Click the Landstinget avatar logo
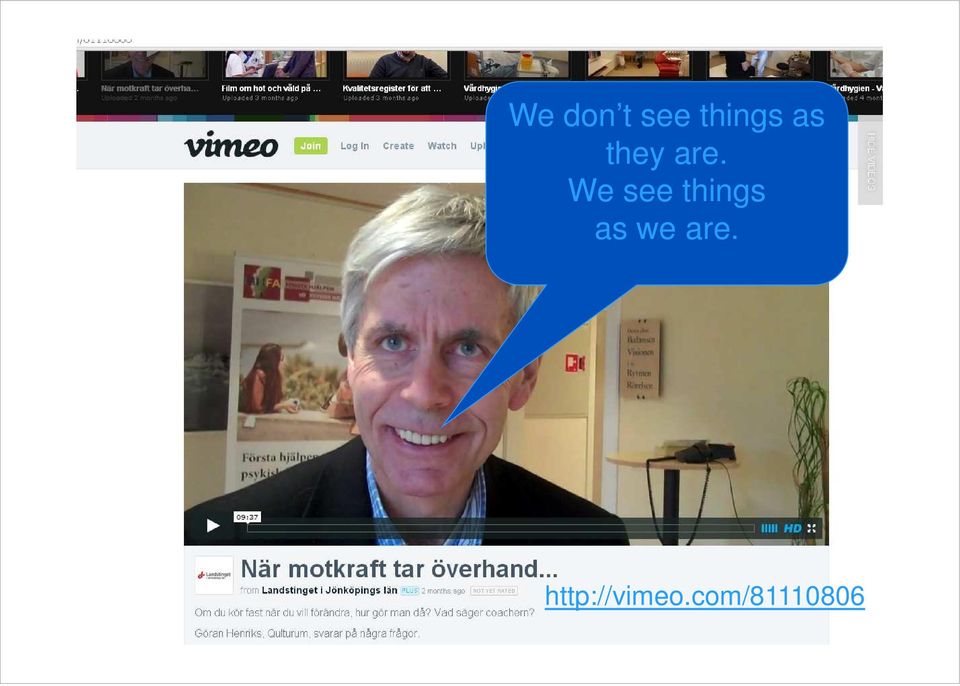The image size is (960, 686). [x=214, y=575]
